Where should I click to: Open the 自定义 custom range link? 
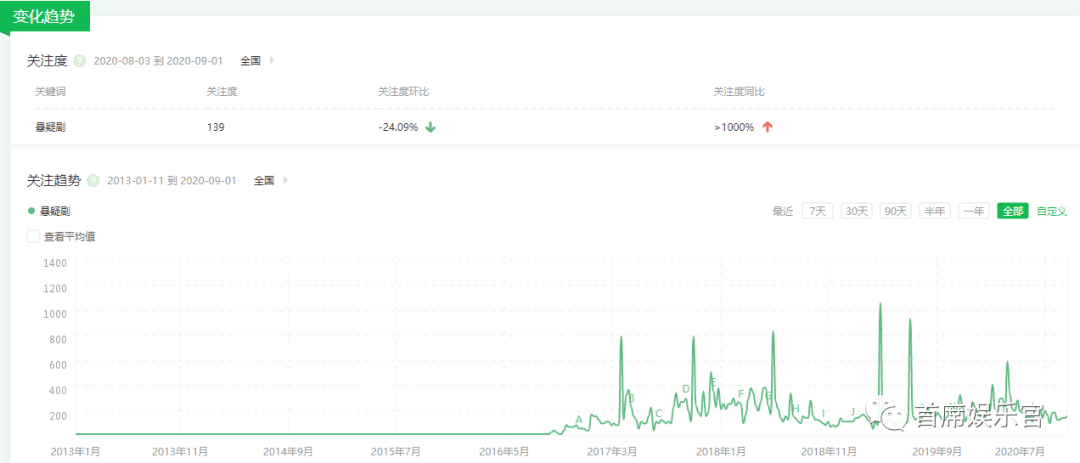tap(1052, 211)
